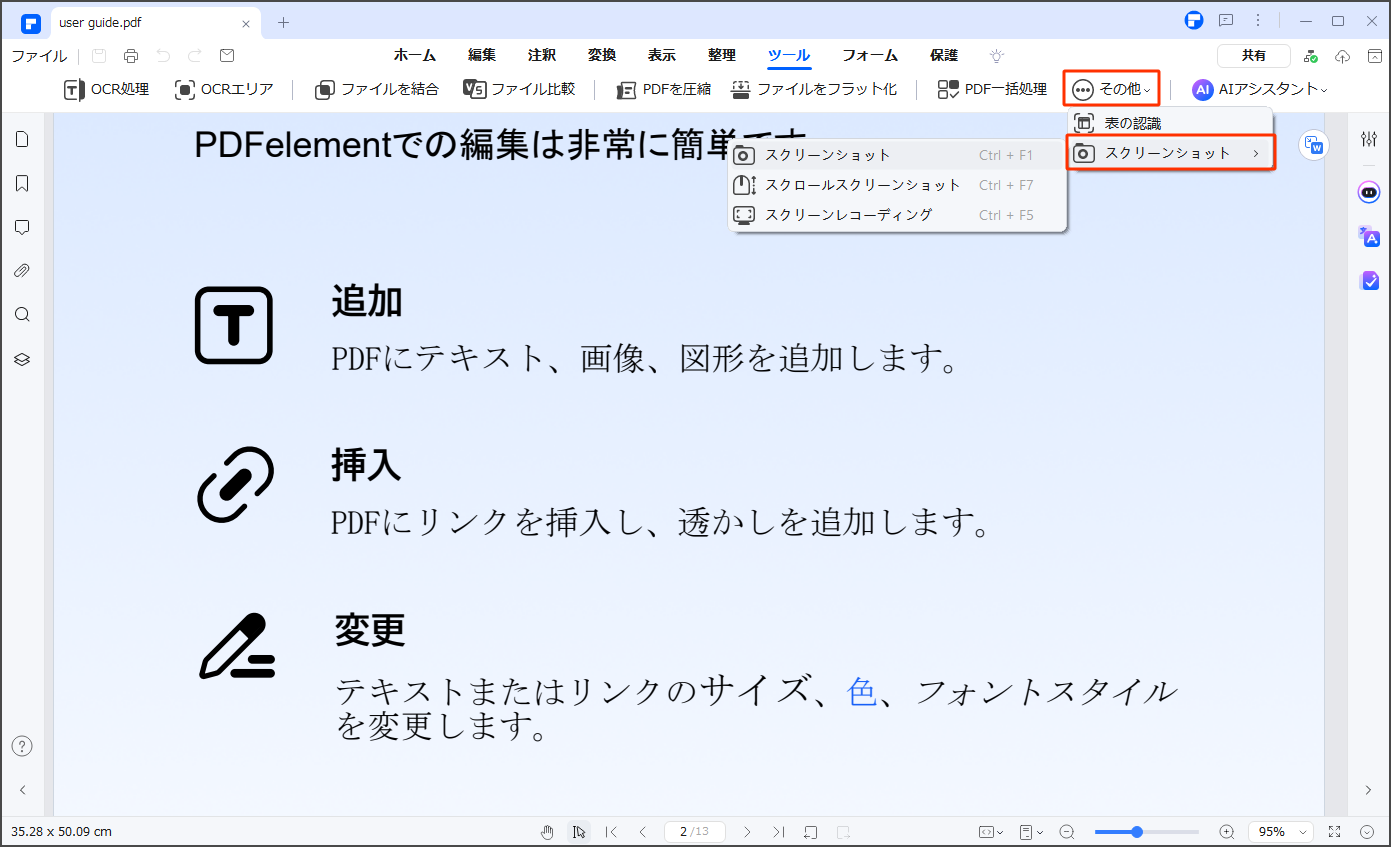Click the save disk icon
This screenshot has height=847, width=1391.
click(99, 56)
